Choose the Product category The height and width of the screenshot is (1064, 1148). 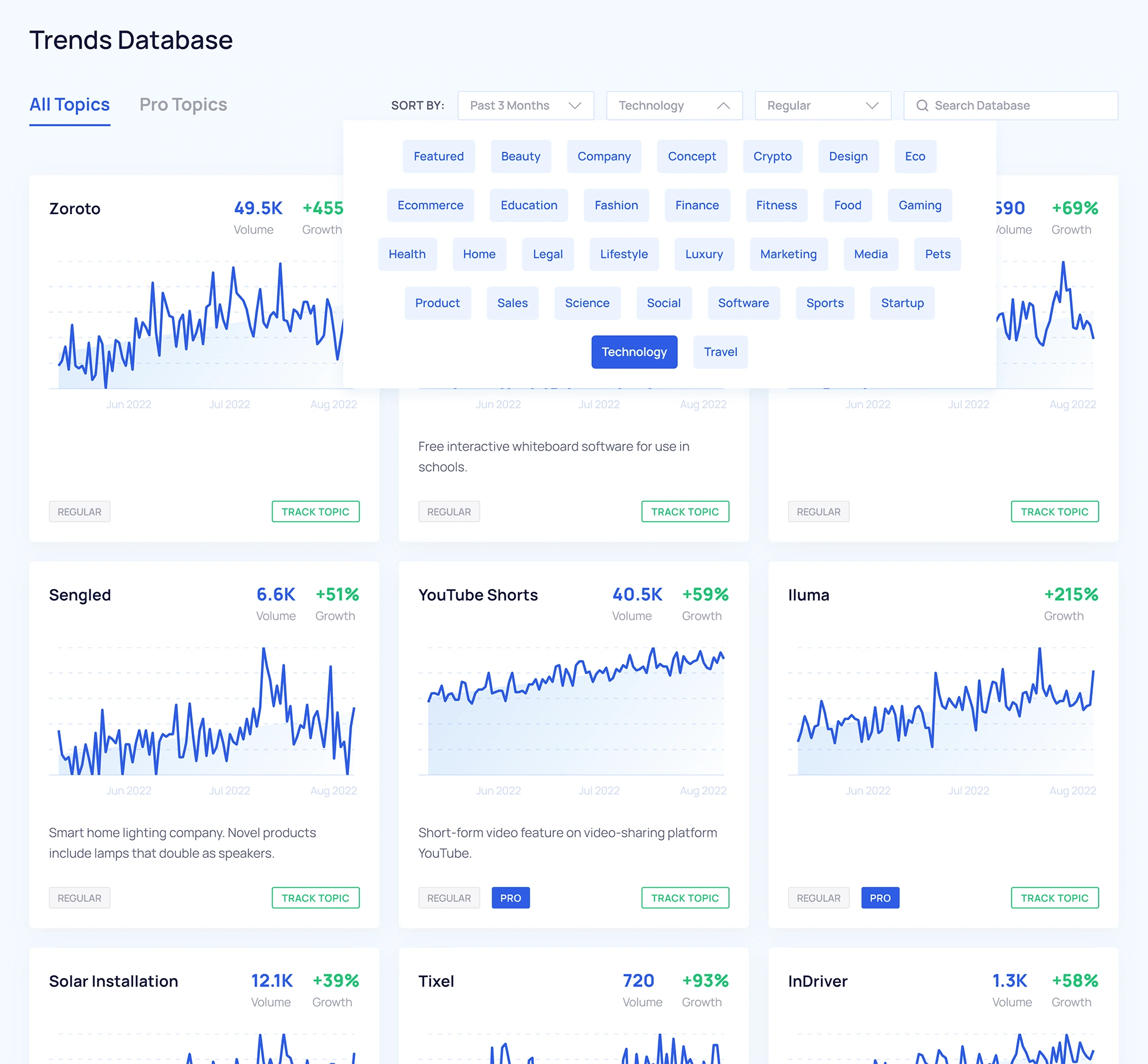pos(437,303)
